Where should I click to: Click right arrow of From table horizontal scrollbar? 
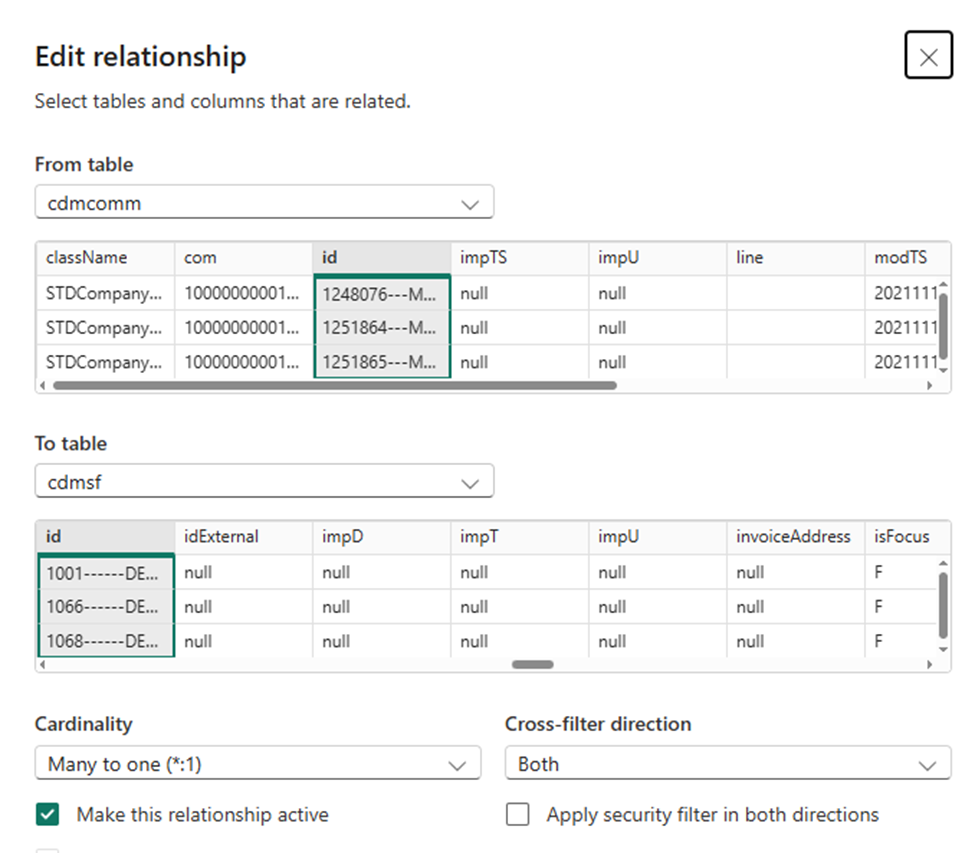pos(930,385)
